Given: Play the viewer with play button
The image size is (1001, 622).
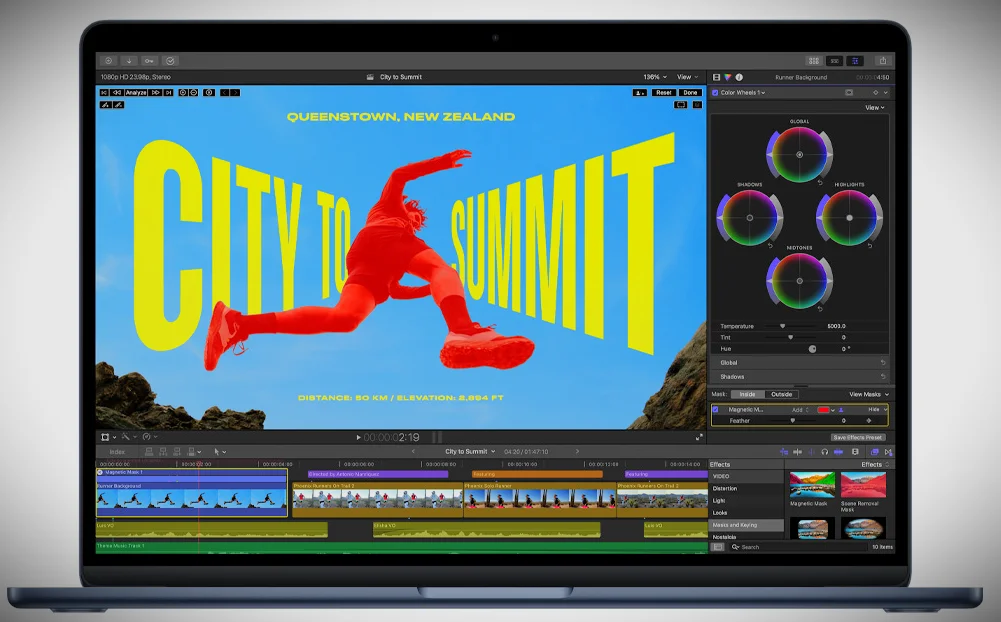Looking at the screenshot, I should 358,437.
